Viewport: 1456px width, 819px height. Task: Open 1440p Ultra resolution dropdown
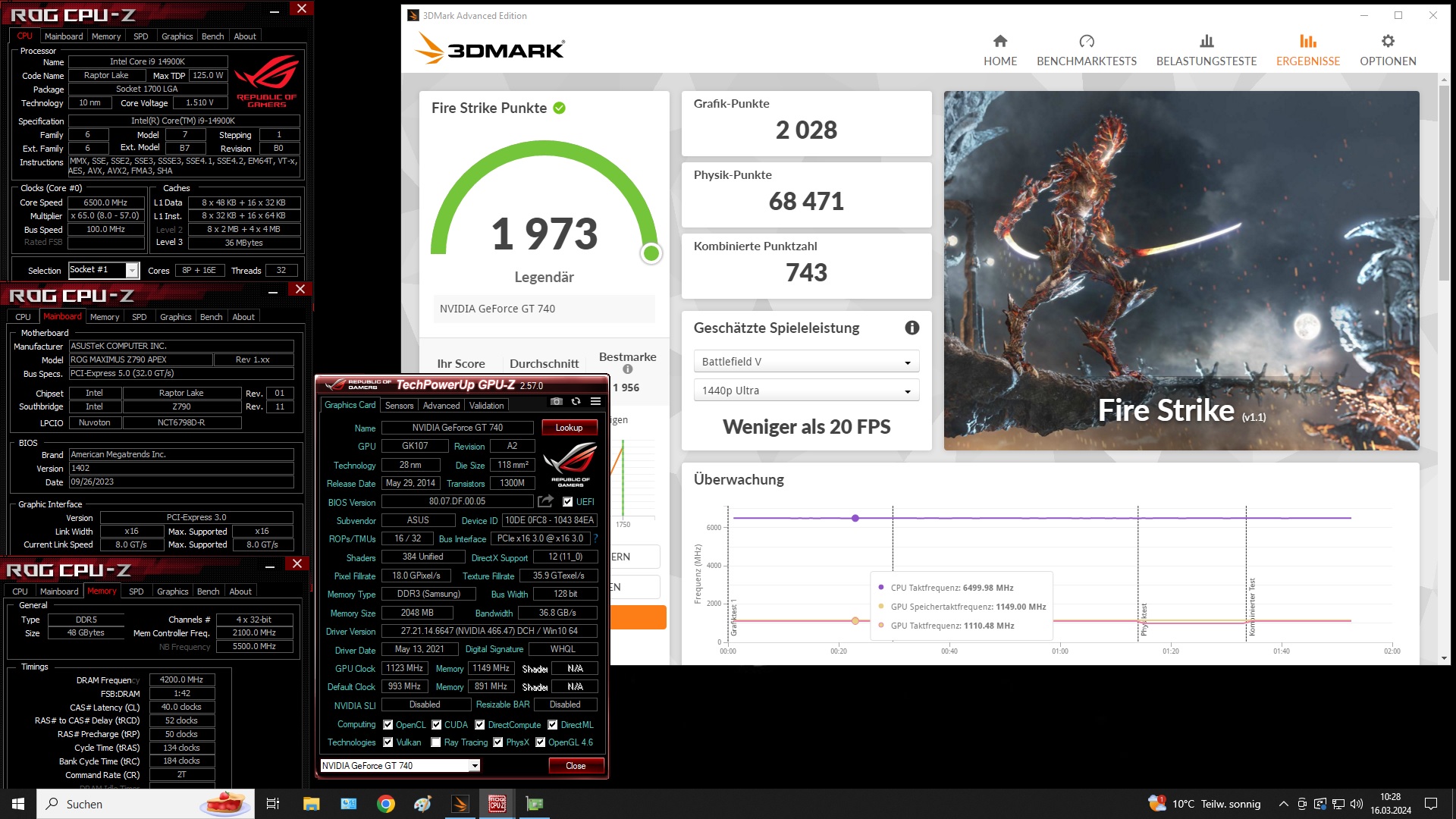coord(806,391)
